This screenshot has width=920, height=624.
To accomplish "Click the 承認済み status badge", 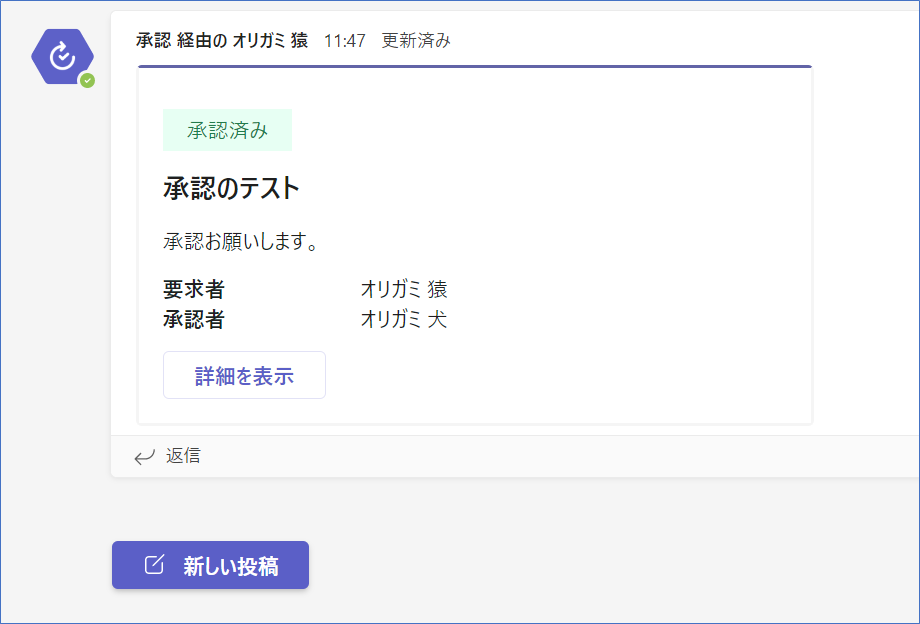I will tap(227, 130).
